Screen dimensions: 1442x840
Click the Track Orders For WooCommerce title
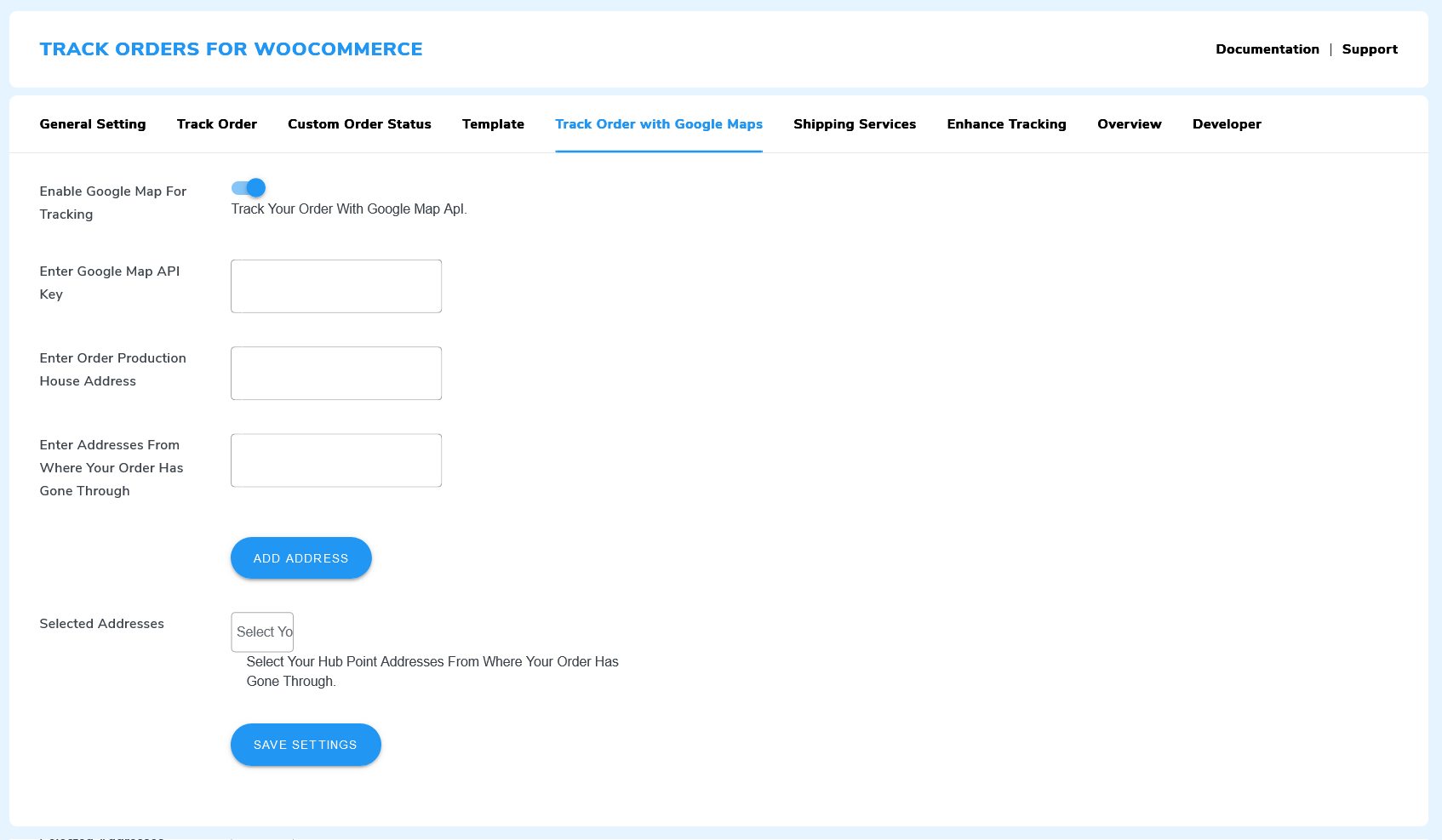click(x=231, y=49)
